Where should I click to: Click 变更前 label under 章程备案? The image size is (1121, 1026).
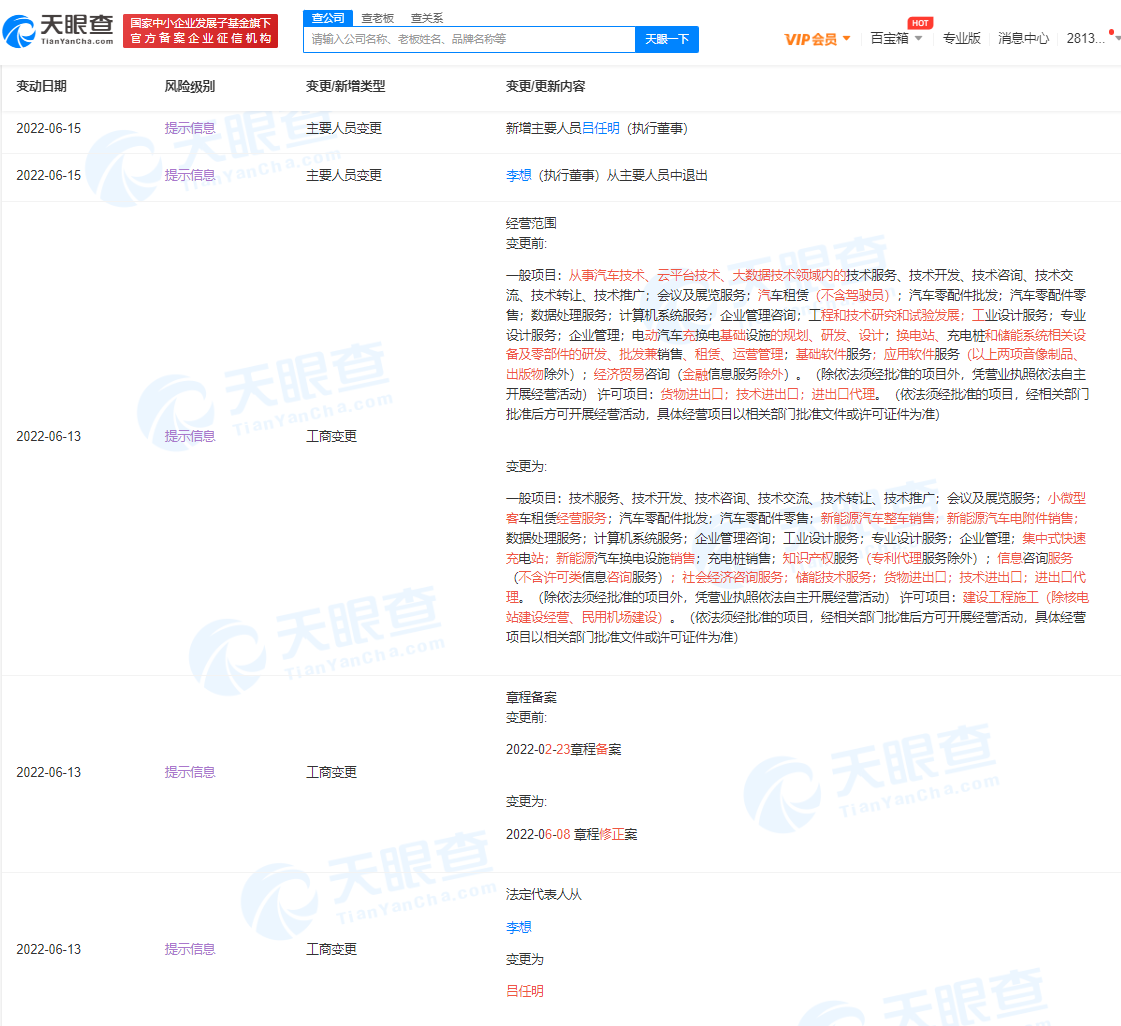[526, 718]
